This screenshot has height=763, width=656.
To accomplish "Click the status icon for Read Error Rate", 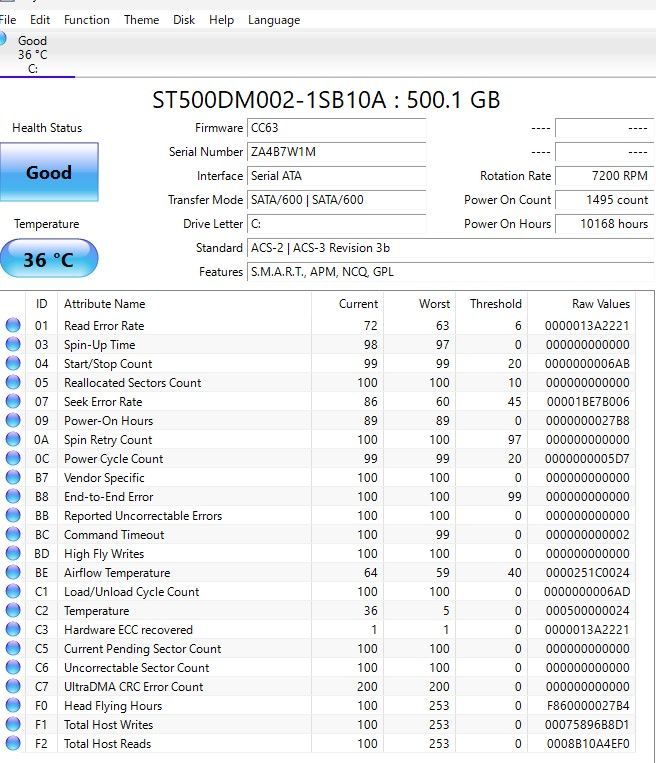I will (13, 325).
